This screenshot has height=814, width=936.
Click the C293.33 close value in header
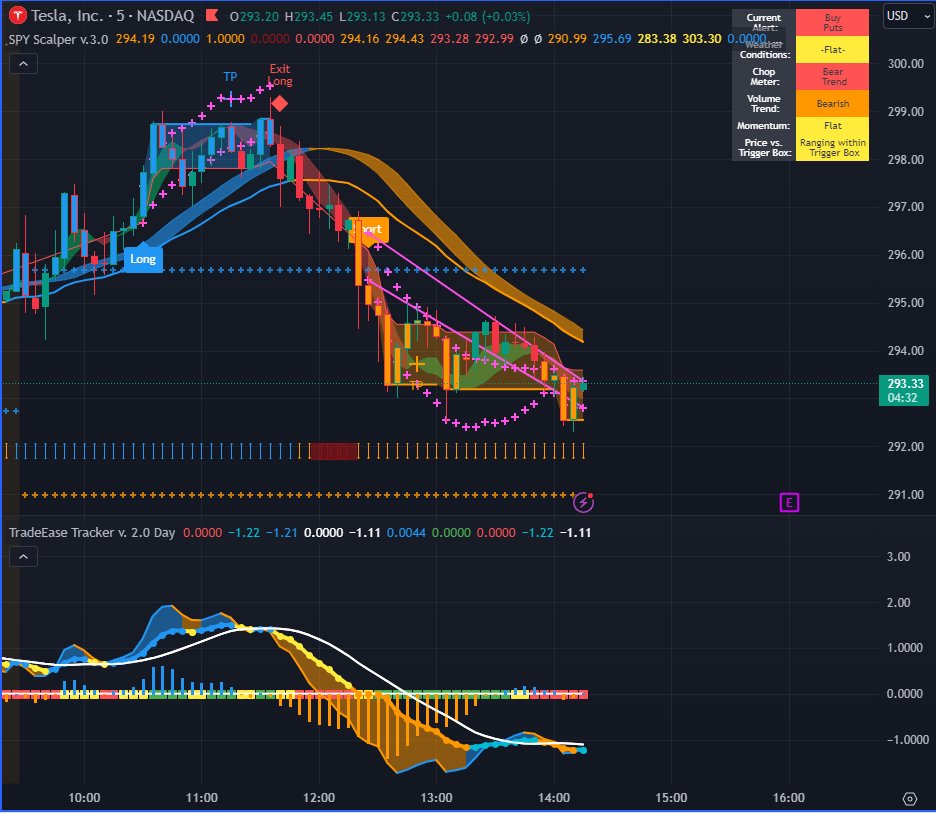415,16
